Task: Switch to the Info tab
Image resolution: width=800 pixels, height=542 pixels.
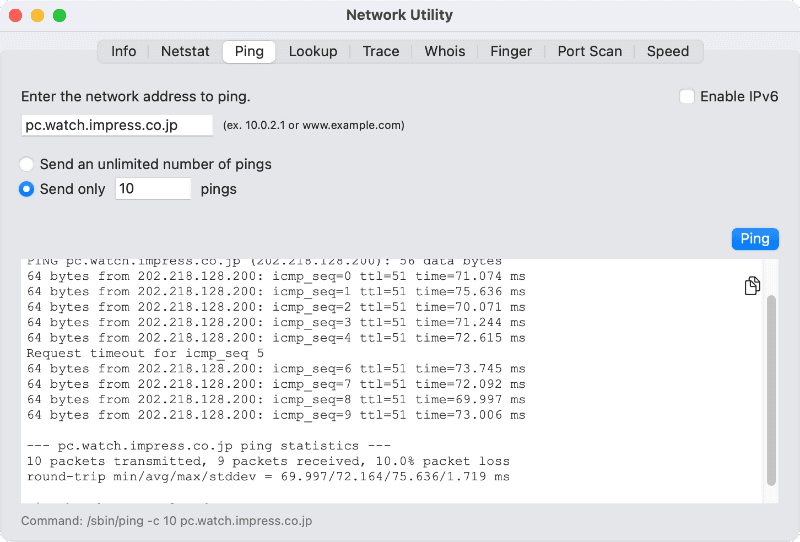Action: (x=124, y=52)
